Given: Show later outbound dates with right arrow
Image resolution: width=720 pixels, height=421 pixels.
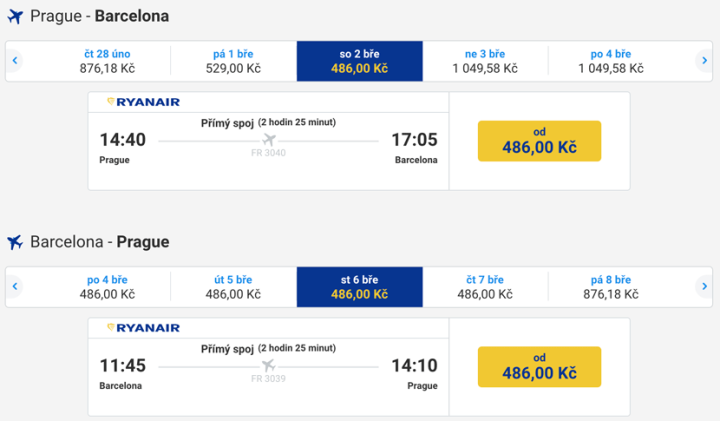Looking at the screenshot, I should pyautogui.click(x=705, y=61).
